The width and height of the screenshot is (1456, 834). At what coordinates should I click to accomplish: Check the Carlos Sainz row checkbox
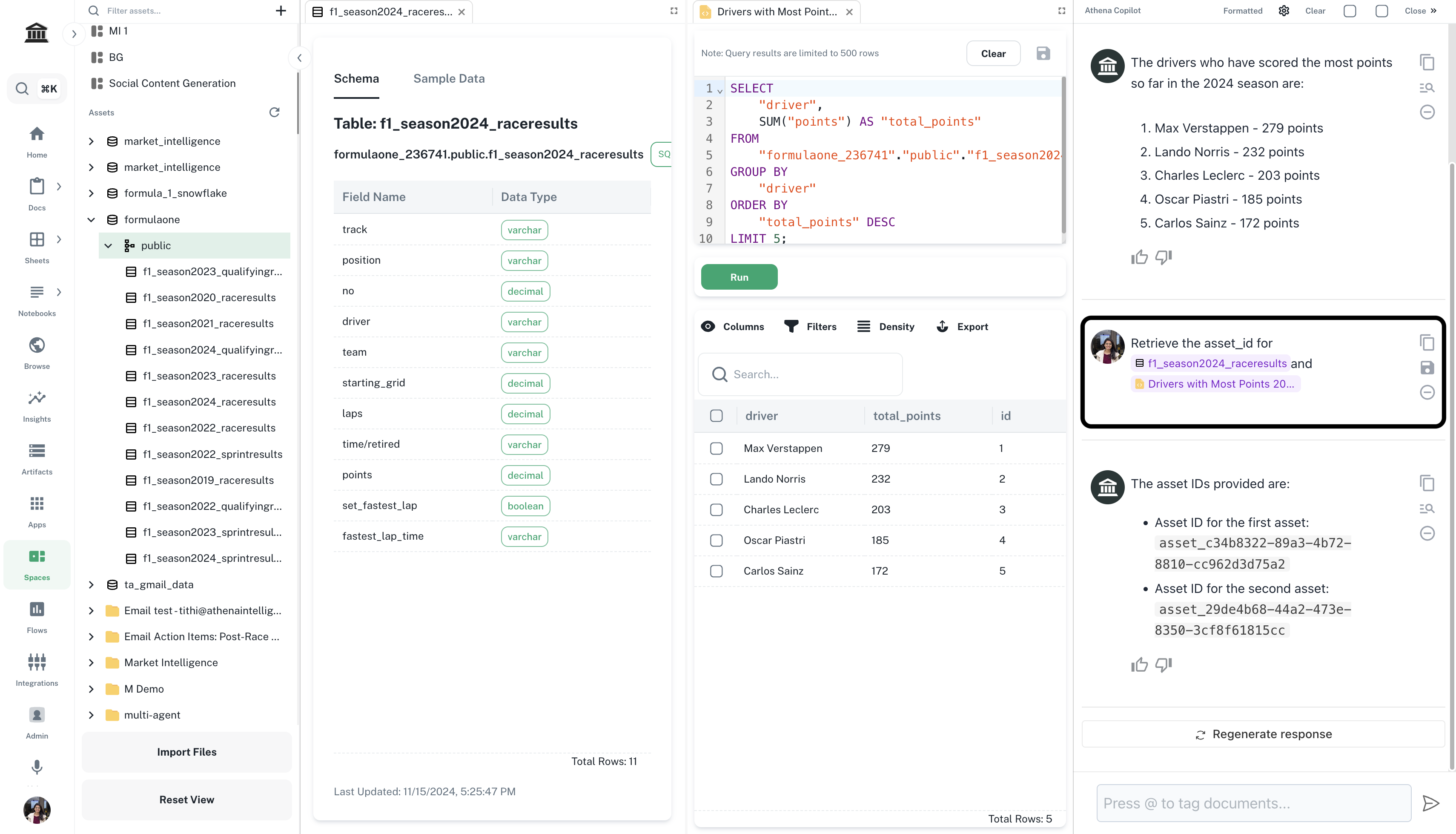coord(716,571)
